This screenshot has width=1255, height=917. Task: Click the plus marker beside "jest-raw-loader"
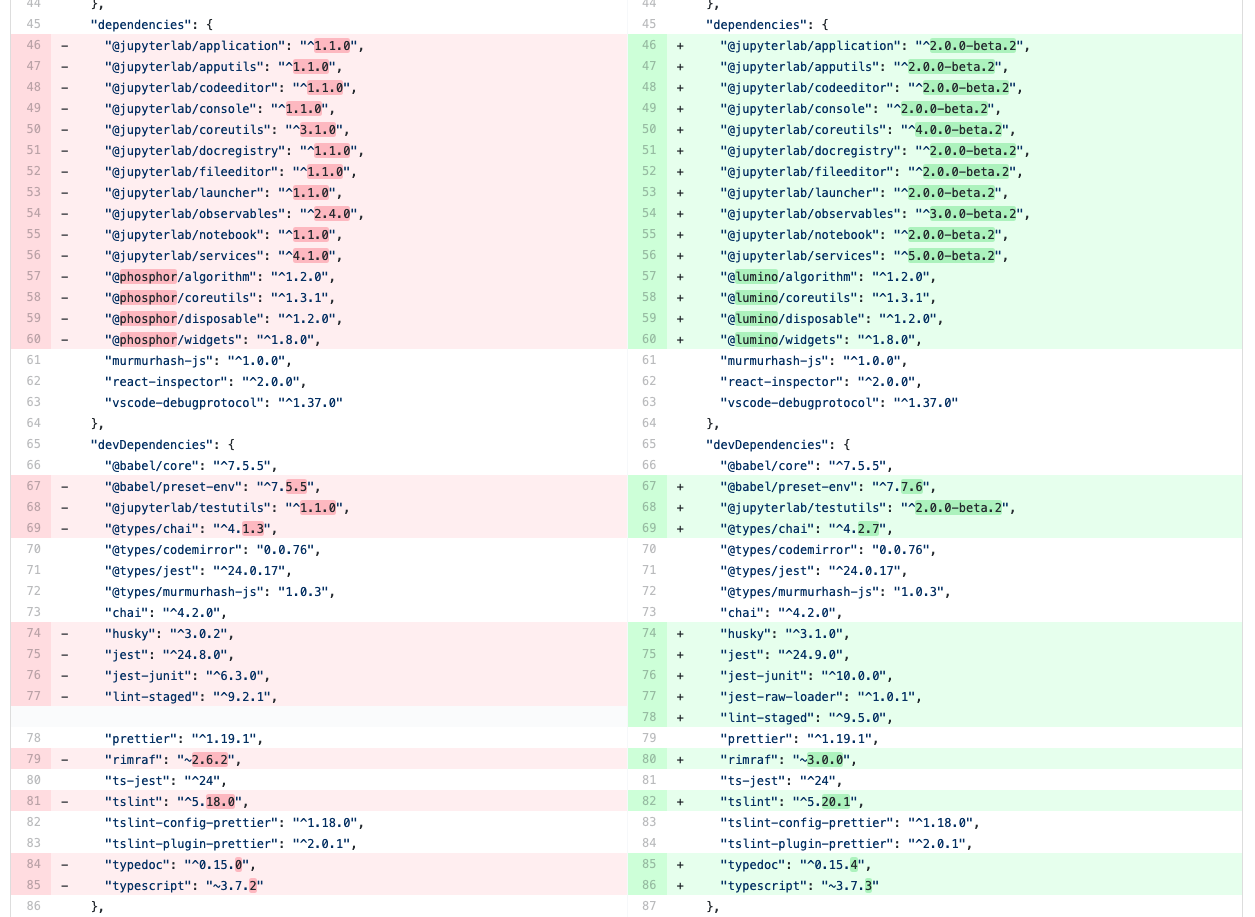tap(680, 696)
